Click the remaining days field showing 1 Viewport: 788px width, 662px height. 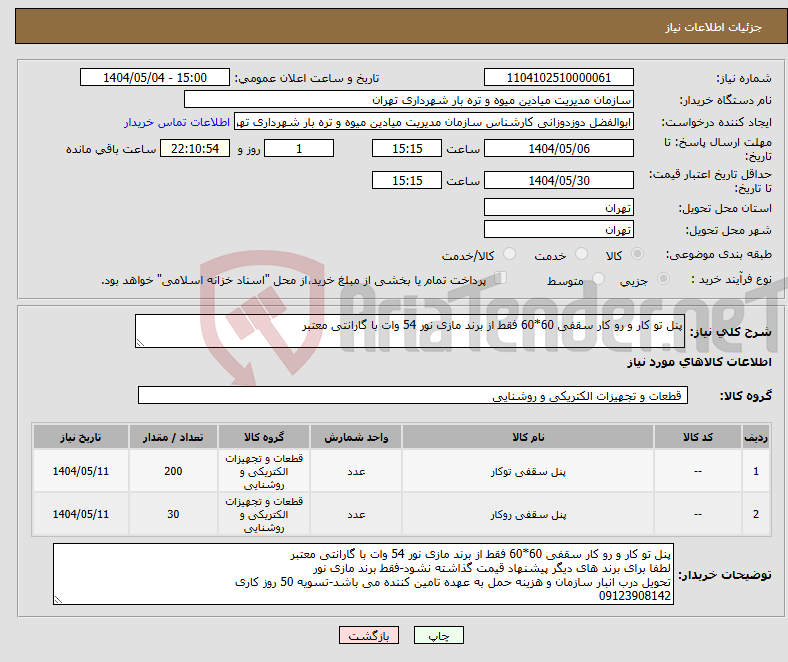[x=299, y=148]
